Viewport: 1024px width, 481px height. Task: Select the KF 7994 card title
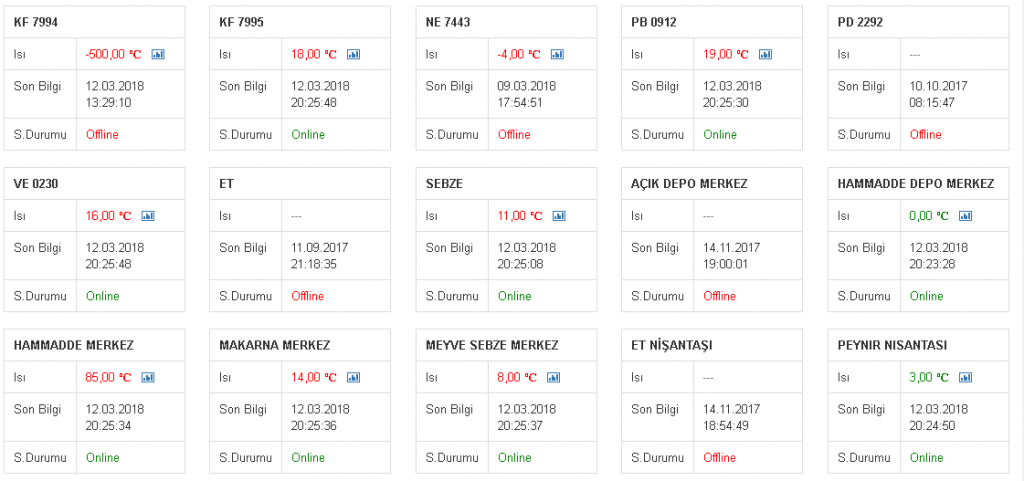click(x=36, y=22)
